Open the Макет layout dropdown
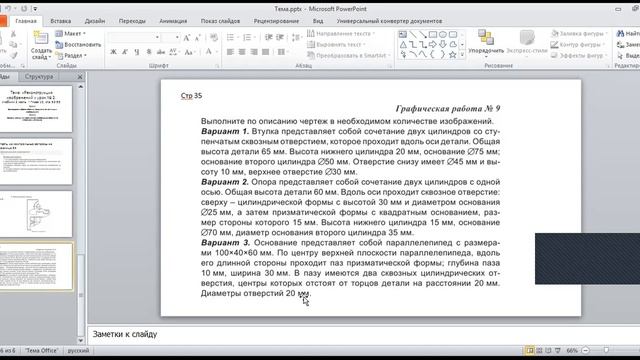The height and width of the screenshot is (360, 640). coord(71,33)
